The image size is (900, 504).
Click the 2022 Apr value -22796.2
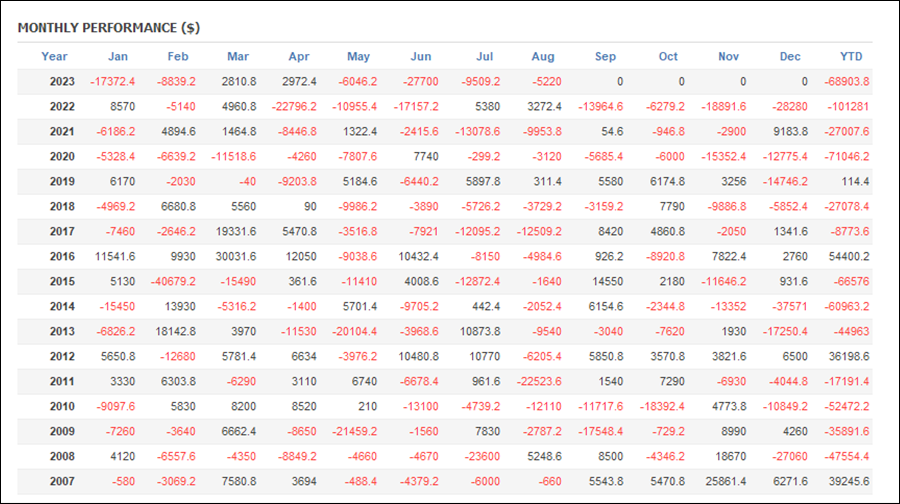(x=294, y=107)
